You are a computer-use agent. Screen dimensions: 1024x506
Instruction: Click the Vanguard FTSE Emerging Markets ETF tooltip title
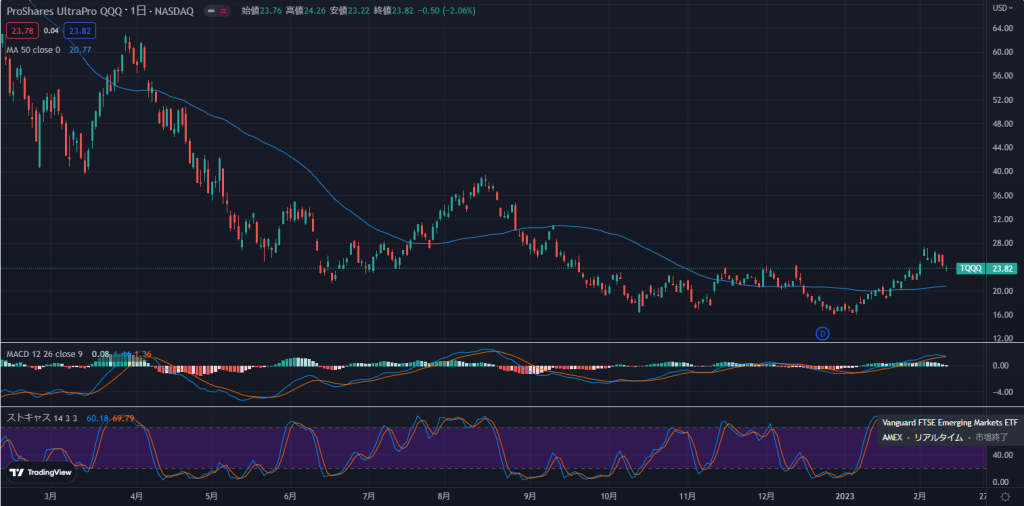pyautogui.click(x=950, y=422)
